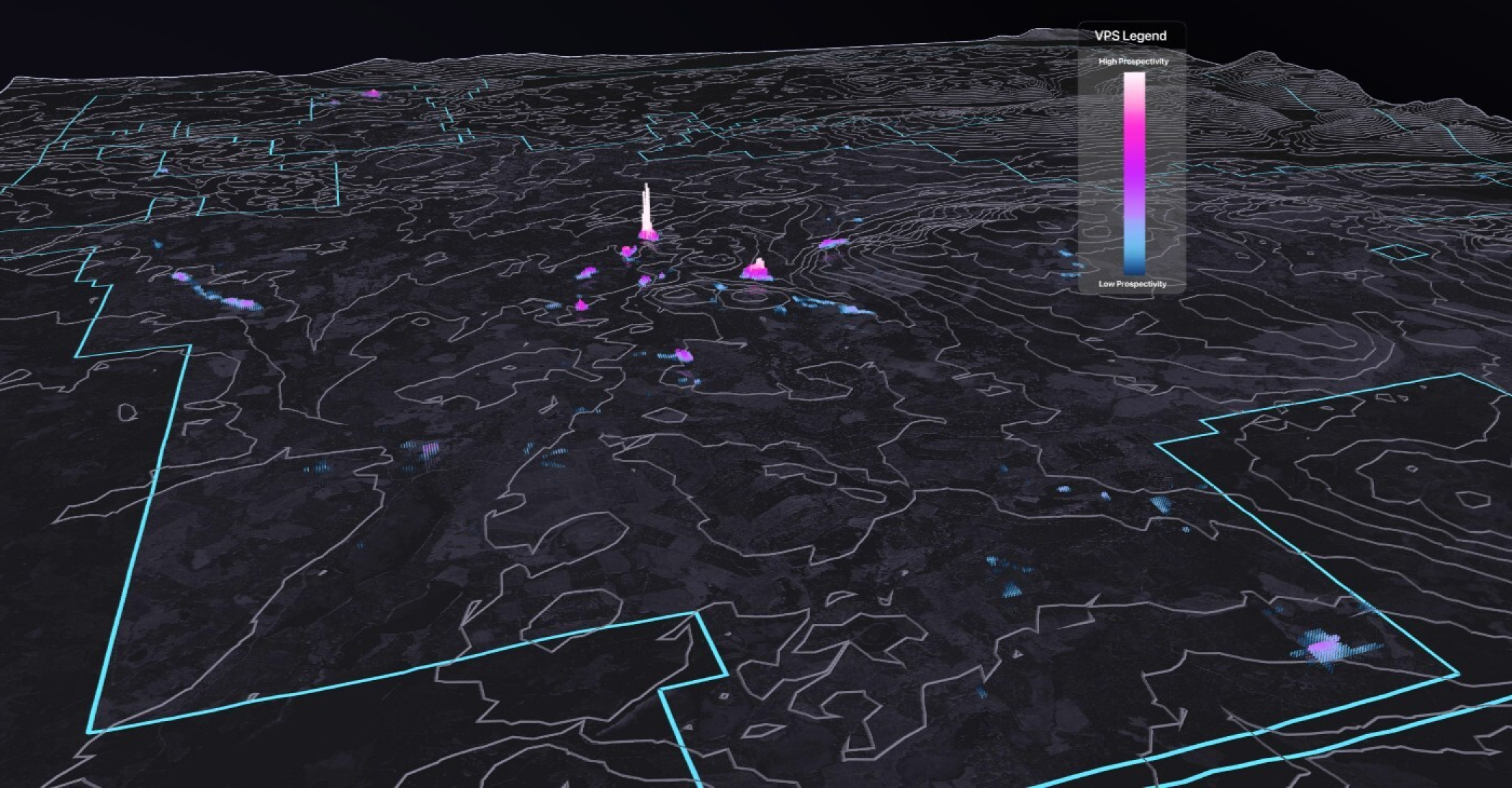The width and height of the screenshot is (1512, 788).
Task: Select the pink-white peak right of the spike
Action: pos(757,269)
